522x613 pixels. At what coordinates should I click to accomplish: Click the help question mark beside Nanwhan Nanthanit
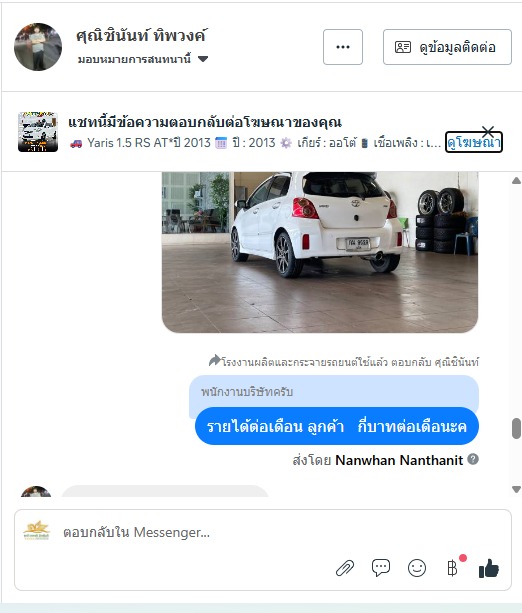tap(473, 459)
